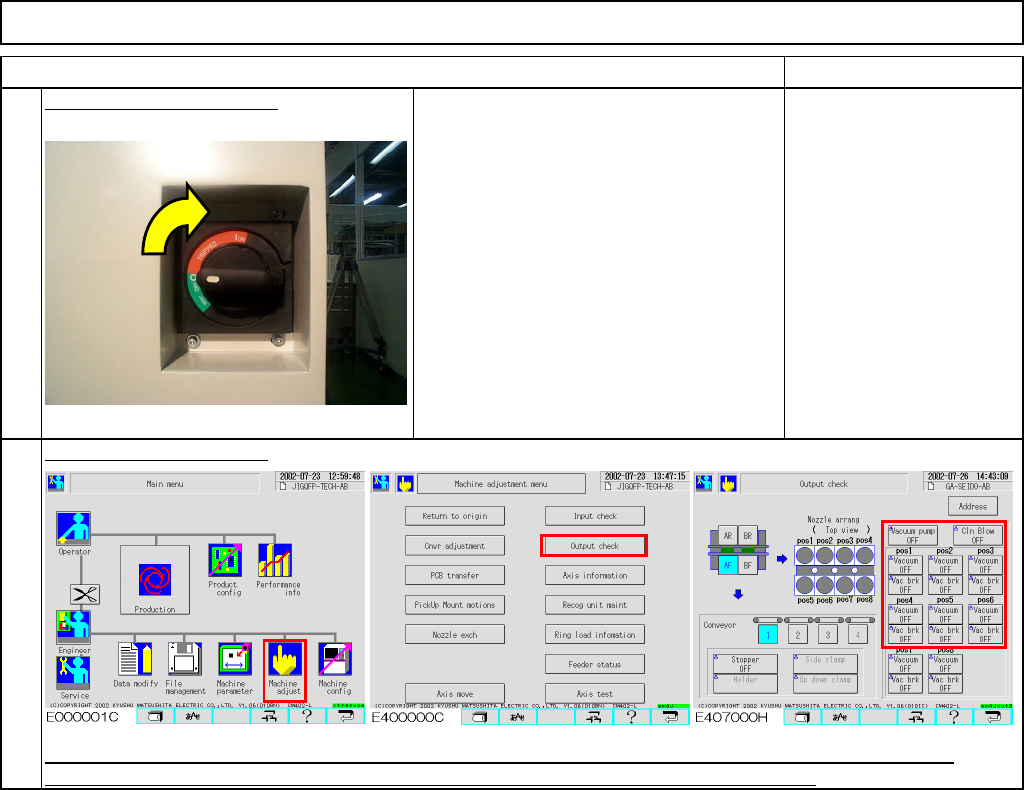This screenshot has height=790, width=1024.
Task: Open the Production swirl icon
Action: (155, 580)
